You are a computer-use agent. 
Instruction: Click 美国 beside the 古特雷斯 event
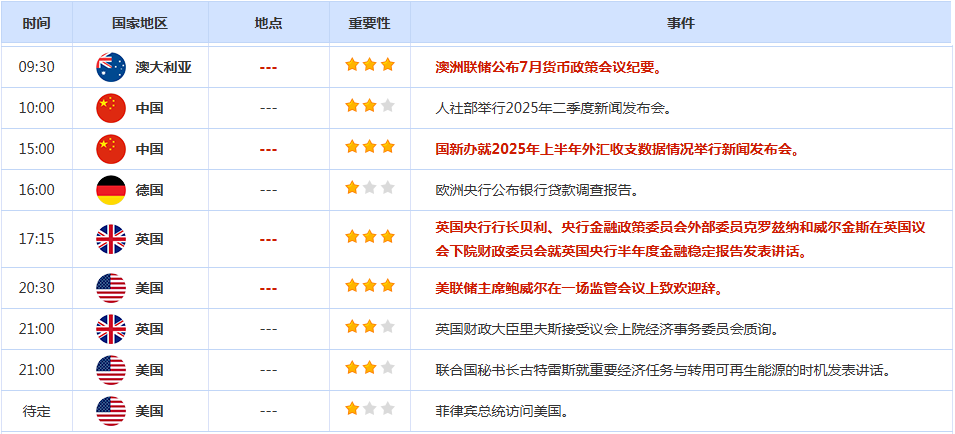[149, 371]
